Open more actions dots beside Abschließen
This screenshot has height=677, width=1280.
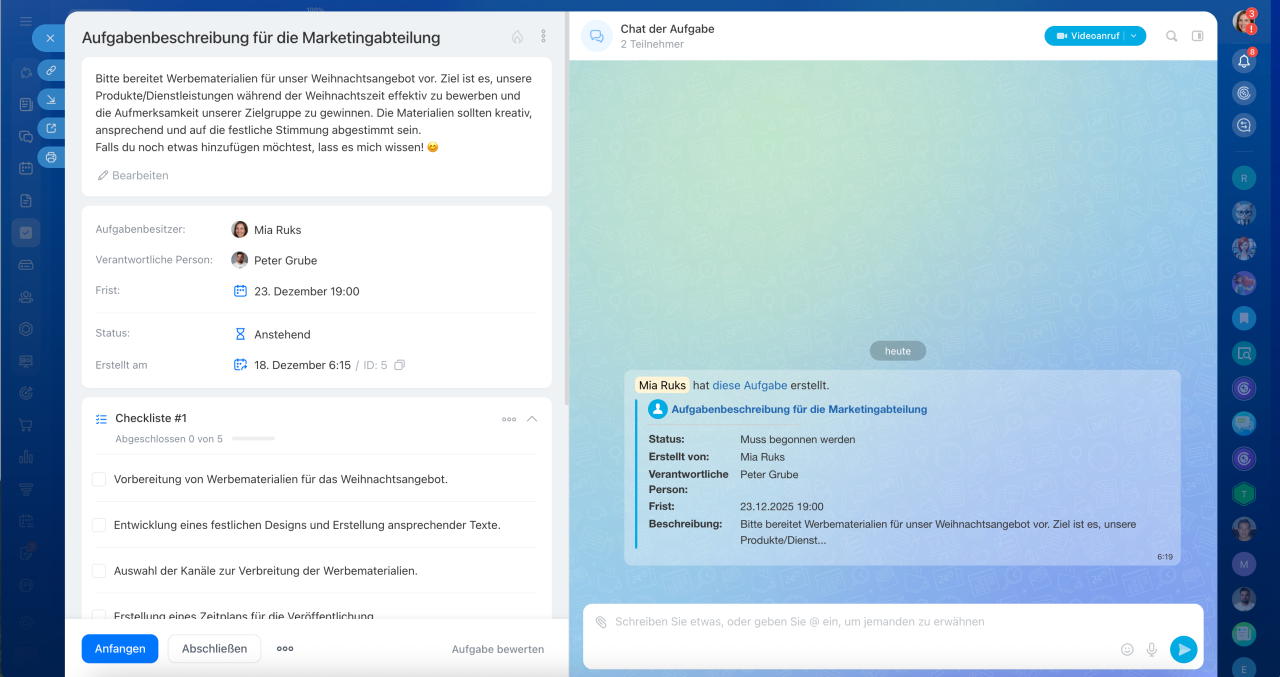(285, 648)
